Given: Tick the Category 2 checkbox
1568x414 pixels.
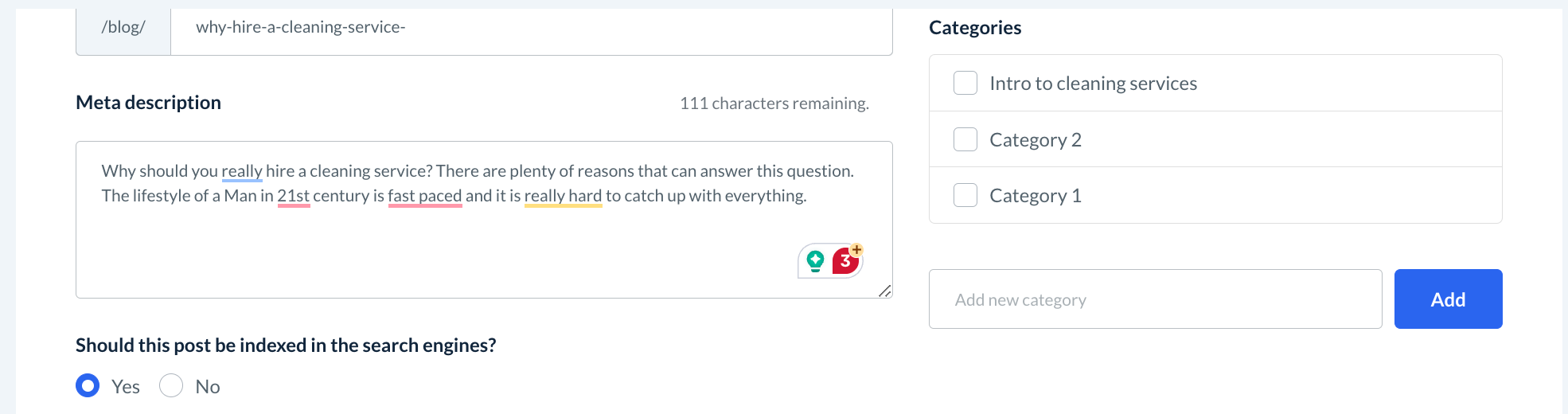Looking at the screenshot, I should 965,139.
